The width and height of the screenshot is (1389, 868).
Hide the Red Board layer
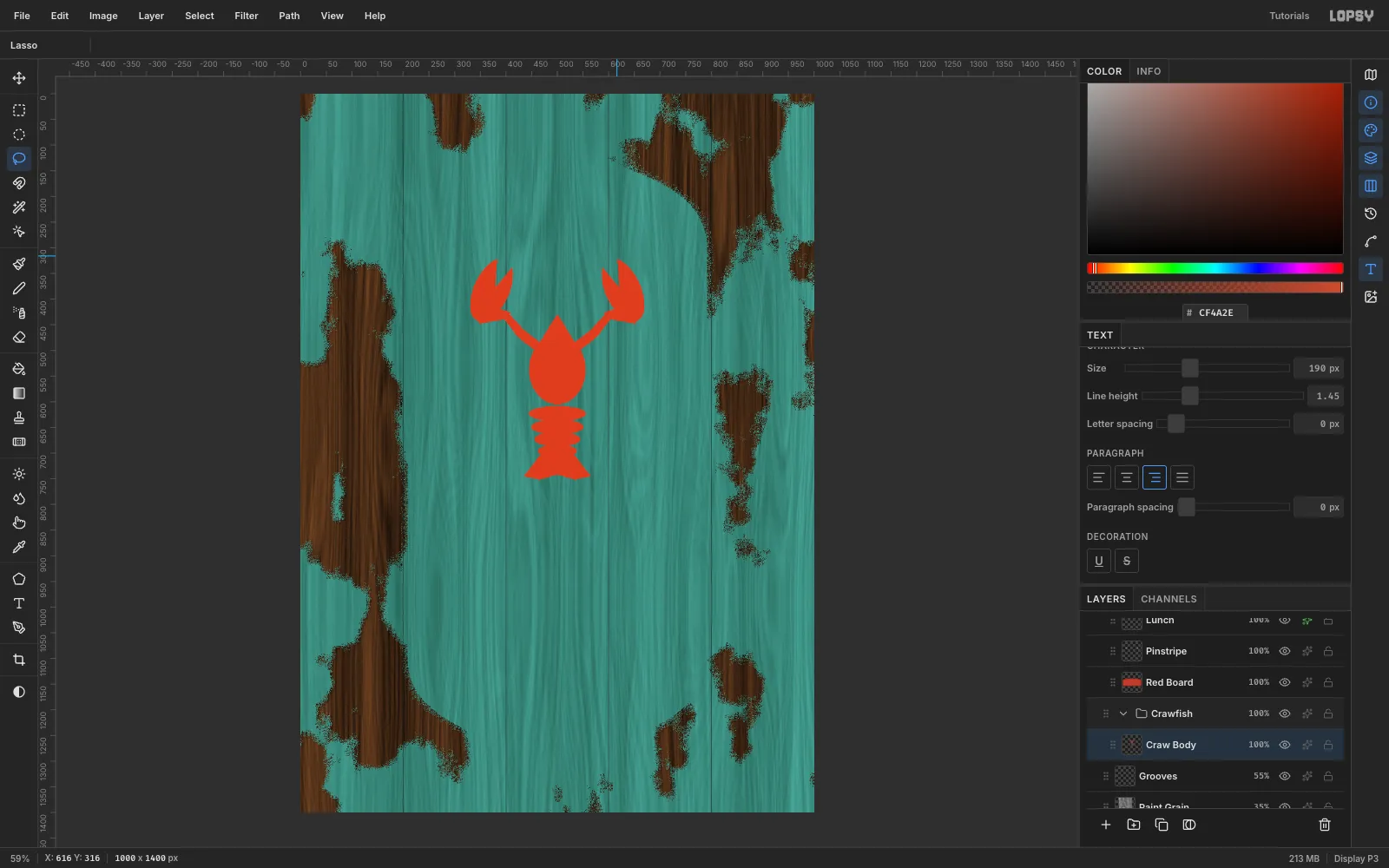1285,682
